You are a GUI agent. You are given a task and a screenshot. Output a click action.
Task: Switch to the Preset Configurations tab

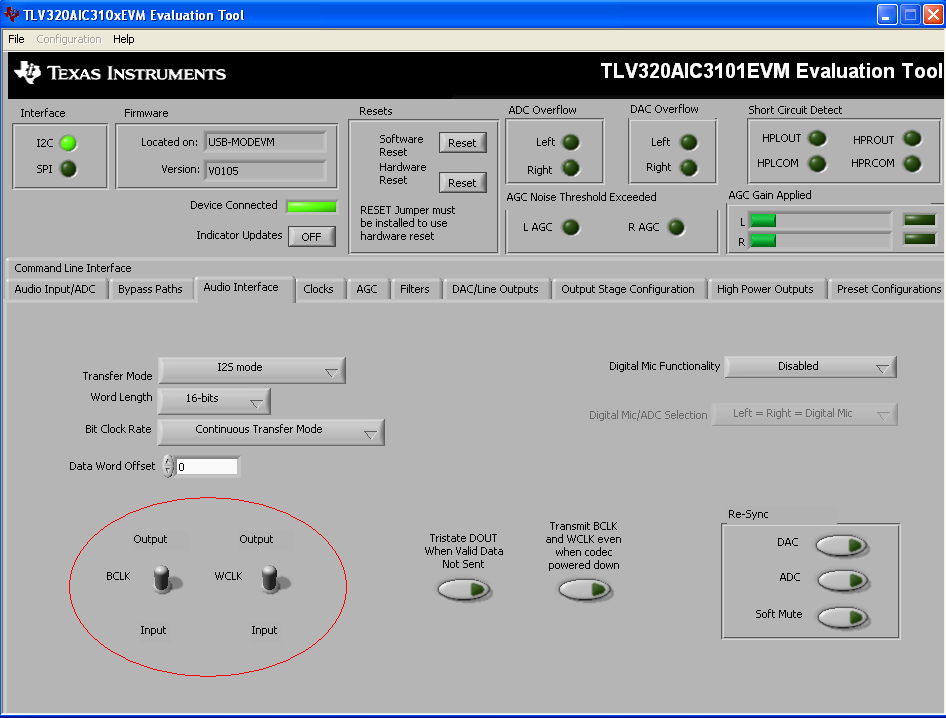point(889,289)
